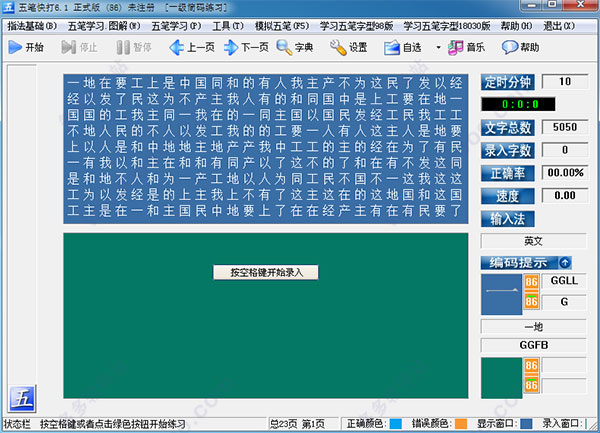Minimize the 五笔快打 window
Viewport: 600px width, 433px height.
(x=531, y=5)
